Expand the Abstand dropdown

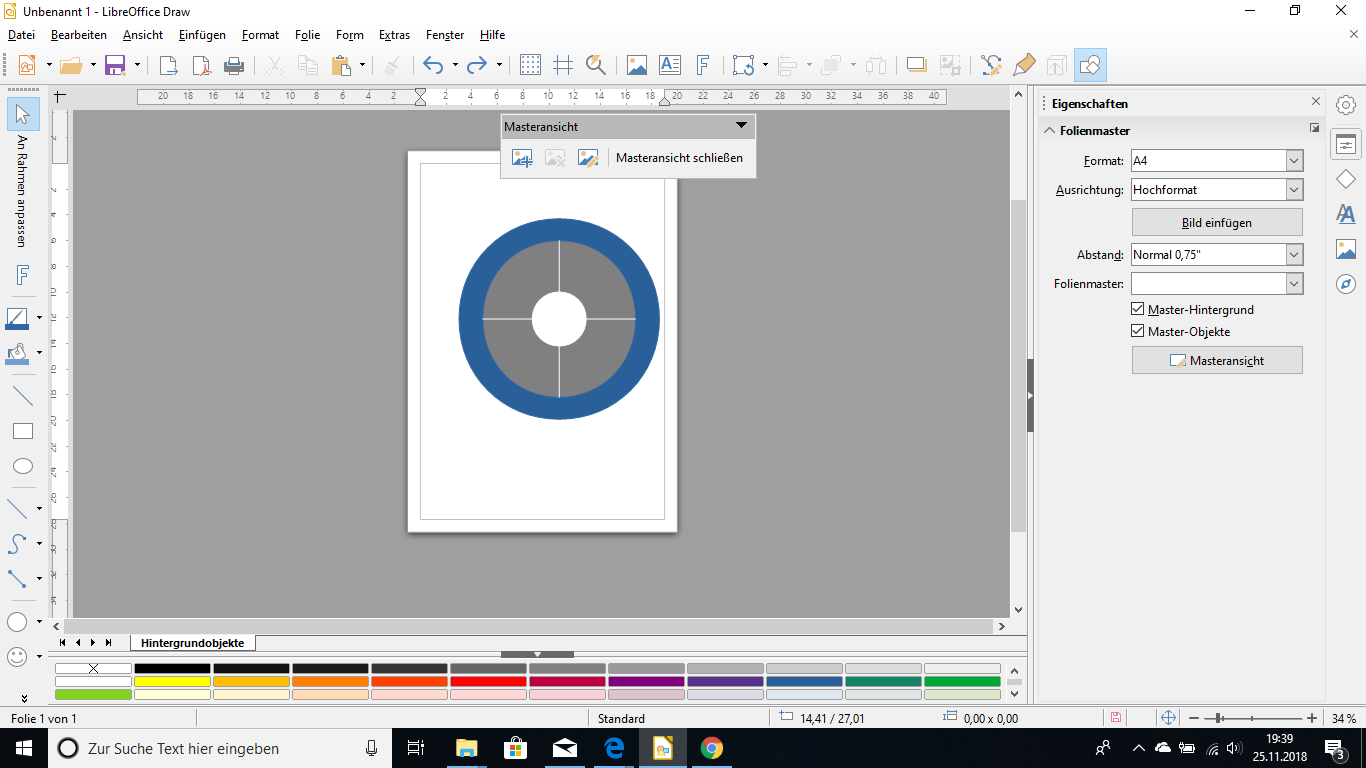pyautogui.click(x=1294, y=255)
